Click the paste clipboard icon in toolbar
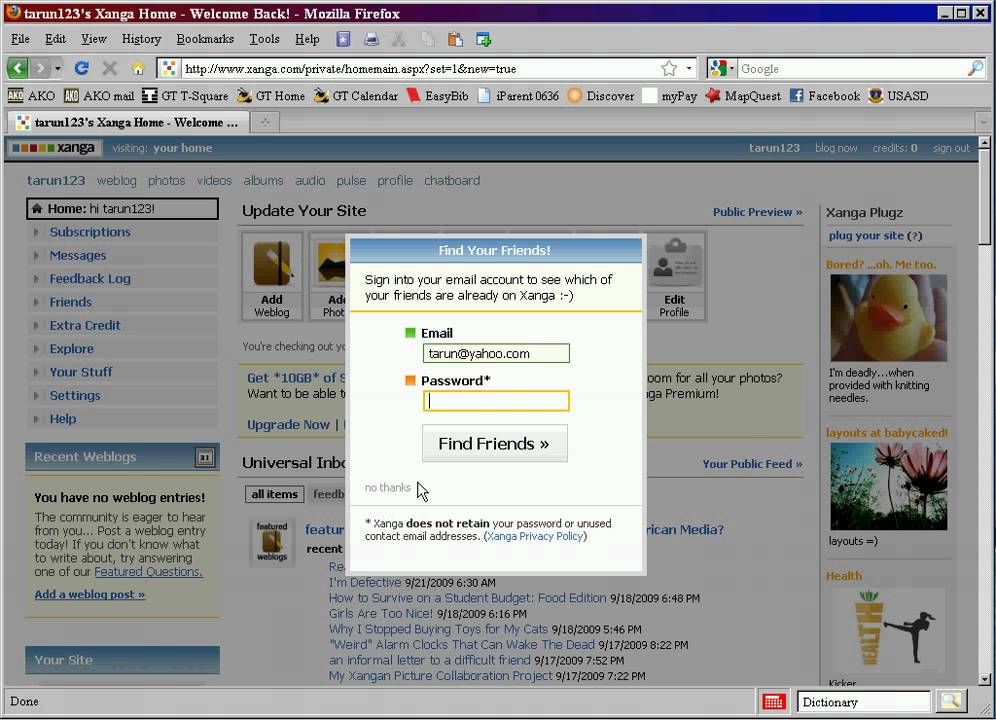Image resolution: width=996 pixels, height=720 pixels. tap(455, 39)
